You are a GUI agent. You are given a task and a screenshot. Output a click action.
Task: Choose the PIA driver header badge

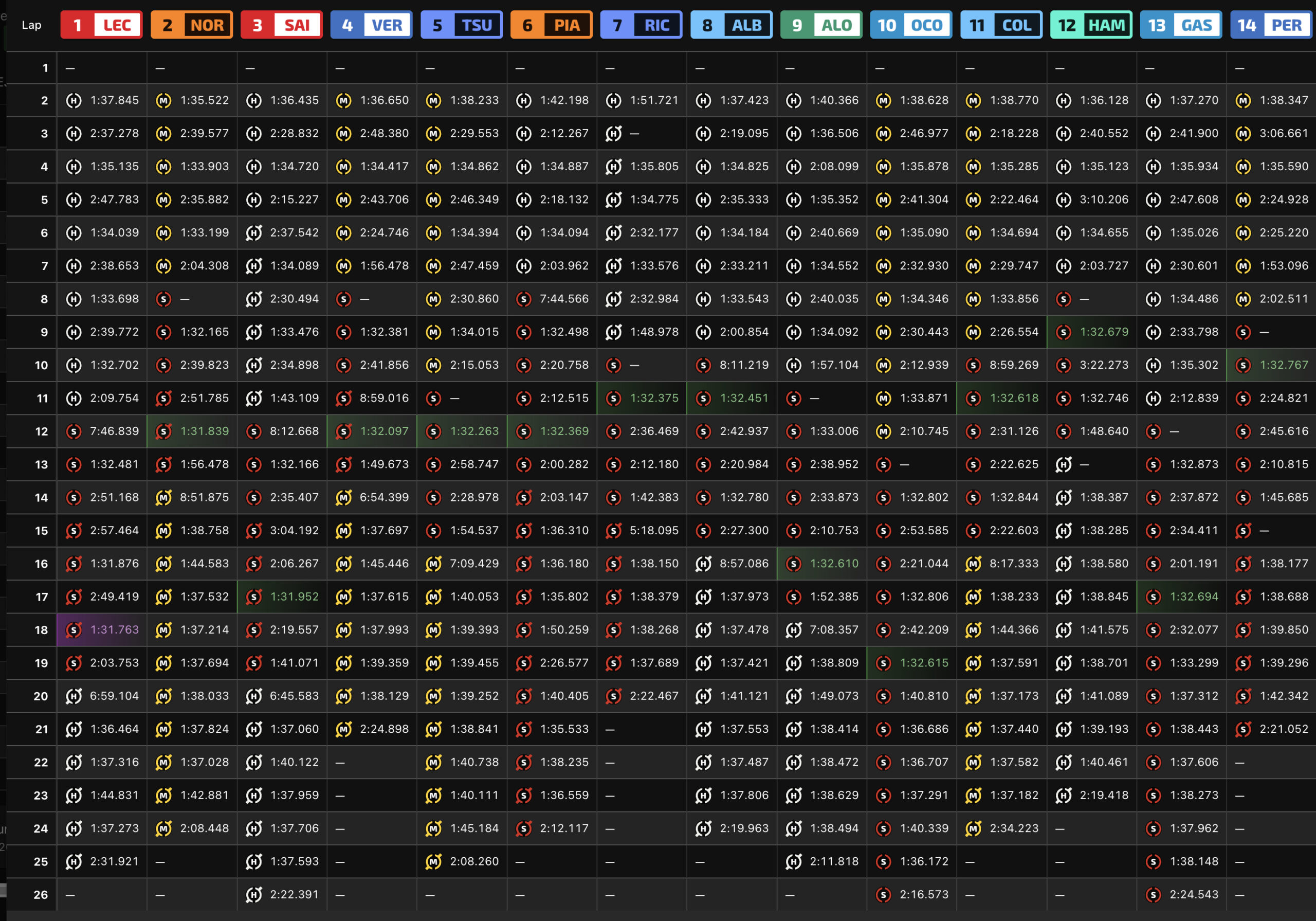point(552,25)
